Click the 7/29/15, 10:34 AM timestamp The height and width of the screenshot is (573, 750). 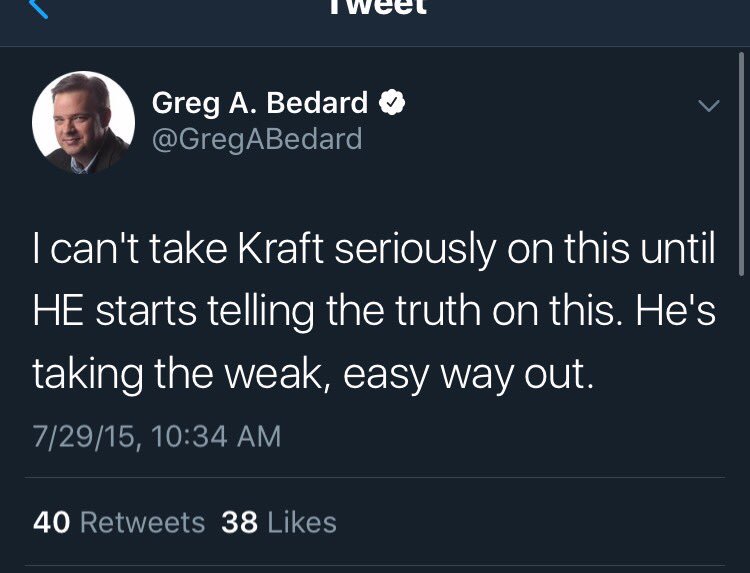point(156,436)
